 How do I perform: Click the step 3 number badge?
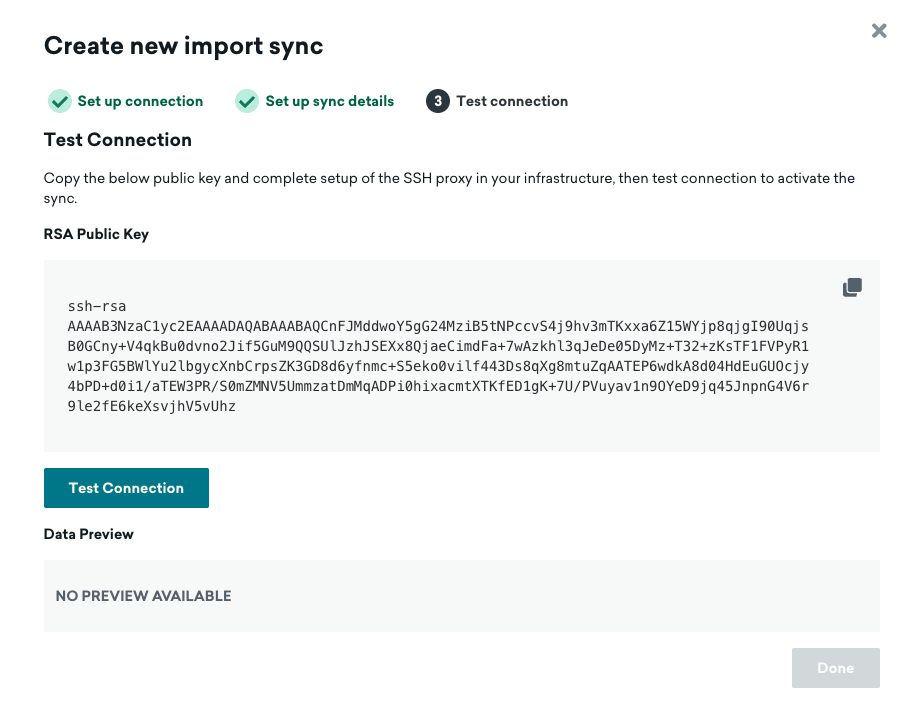point(437,101)
